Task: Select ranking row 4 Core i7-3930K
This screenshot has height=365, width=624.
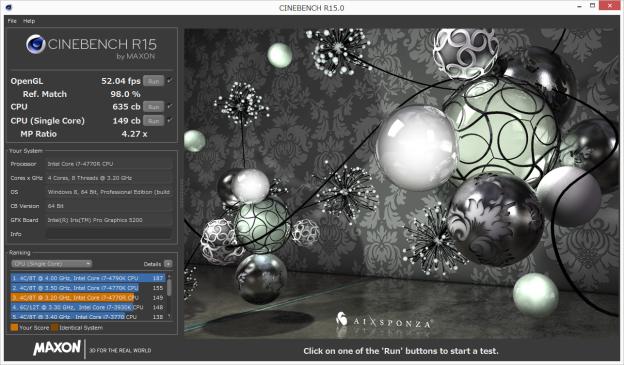Action: pyautogui.click(x=88, y=307)
